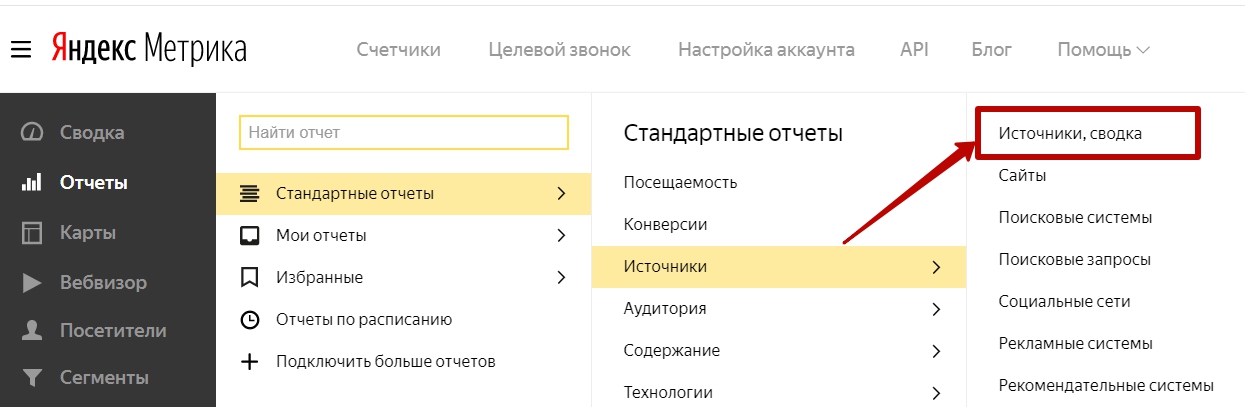Screen dimensions: 1245x407
Task: Click the Мои отчеты inbox icon
Action: tap(250, 236)
